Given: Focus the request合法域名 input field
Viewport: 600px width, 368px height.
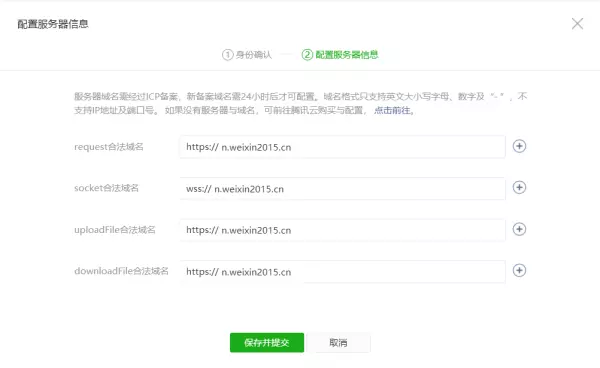Looking at the screenshot, I should tap(342, 147).
